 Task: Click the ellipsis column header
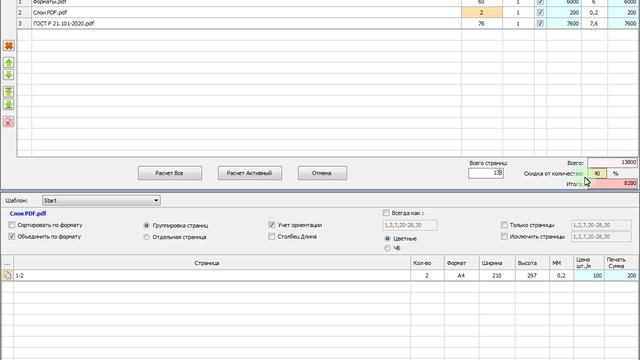[x=7, y=263]
